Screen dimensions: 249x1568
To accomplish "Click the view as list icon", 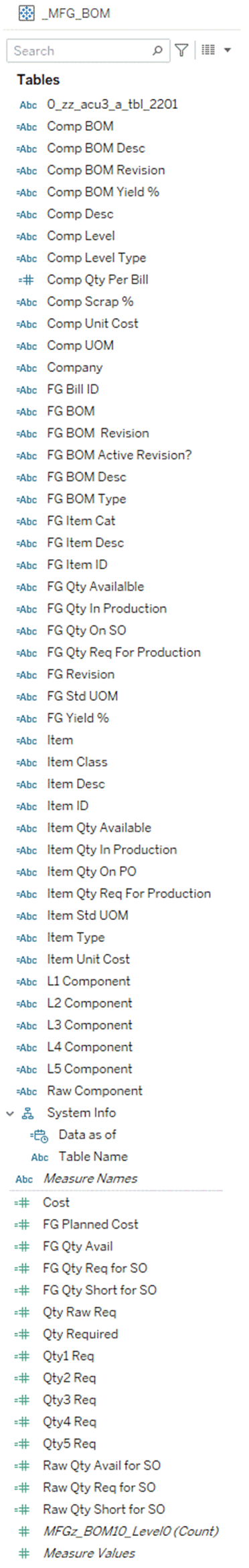I will pos(208,50).
